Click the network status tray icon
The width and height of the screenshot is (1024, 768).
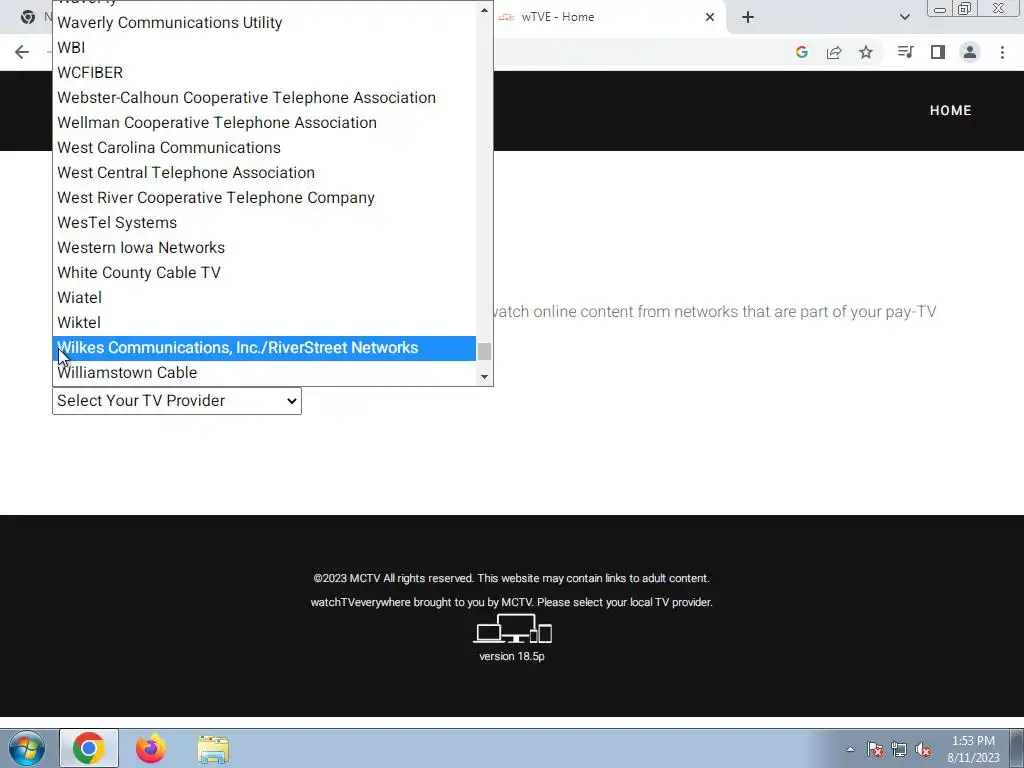point(899,749)
